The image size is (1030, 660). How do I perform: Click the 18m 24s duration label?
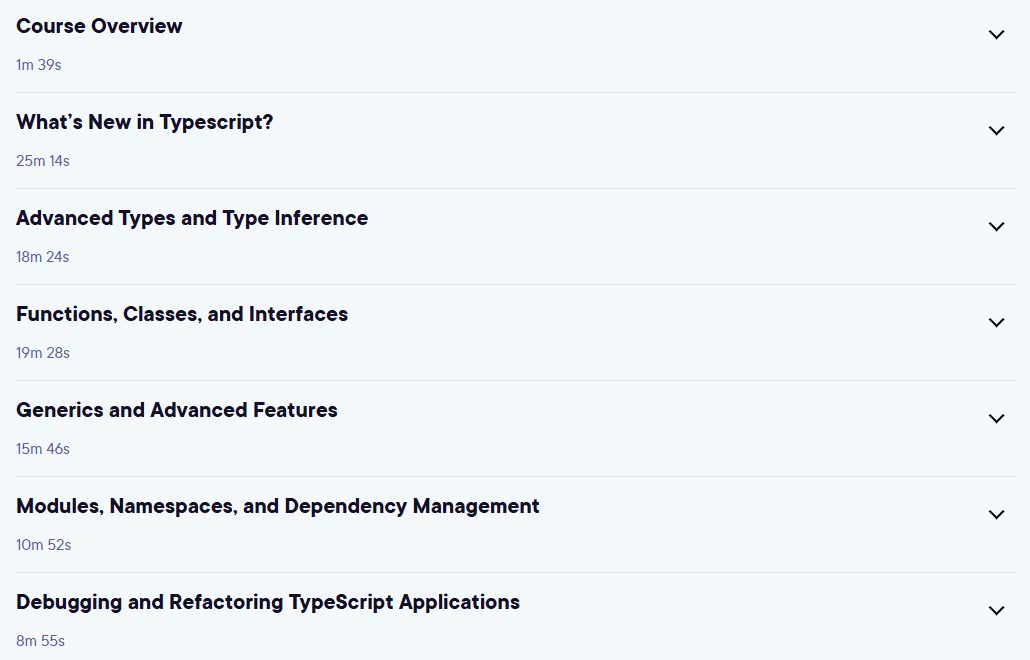[43, 257]
